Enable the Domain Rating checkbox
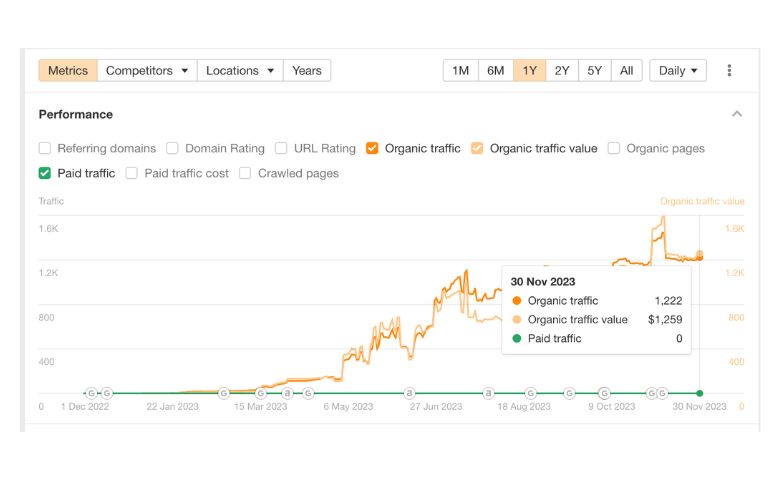This screenshot has width=780, height=480. 172,148
